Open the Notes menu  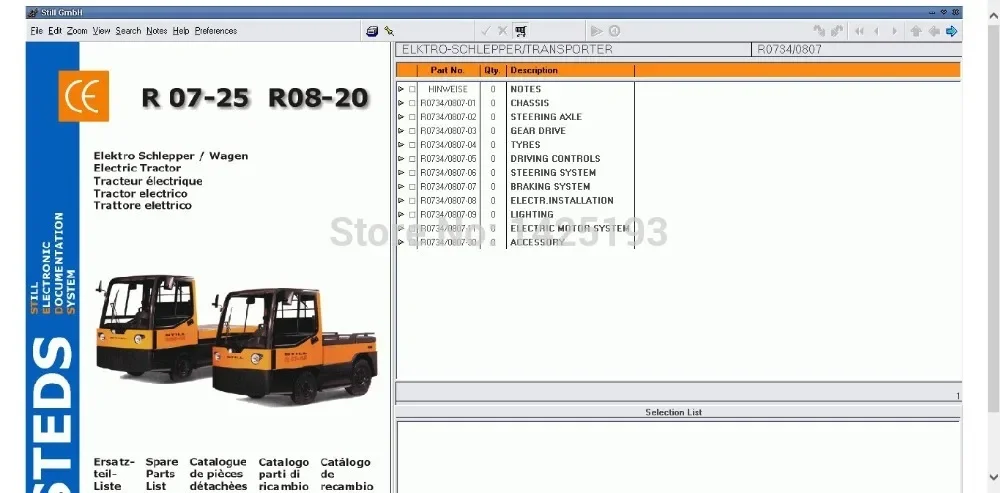(156, 31)
